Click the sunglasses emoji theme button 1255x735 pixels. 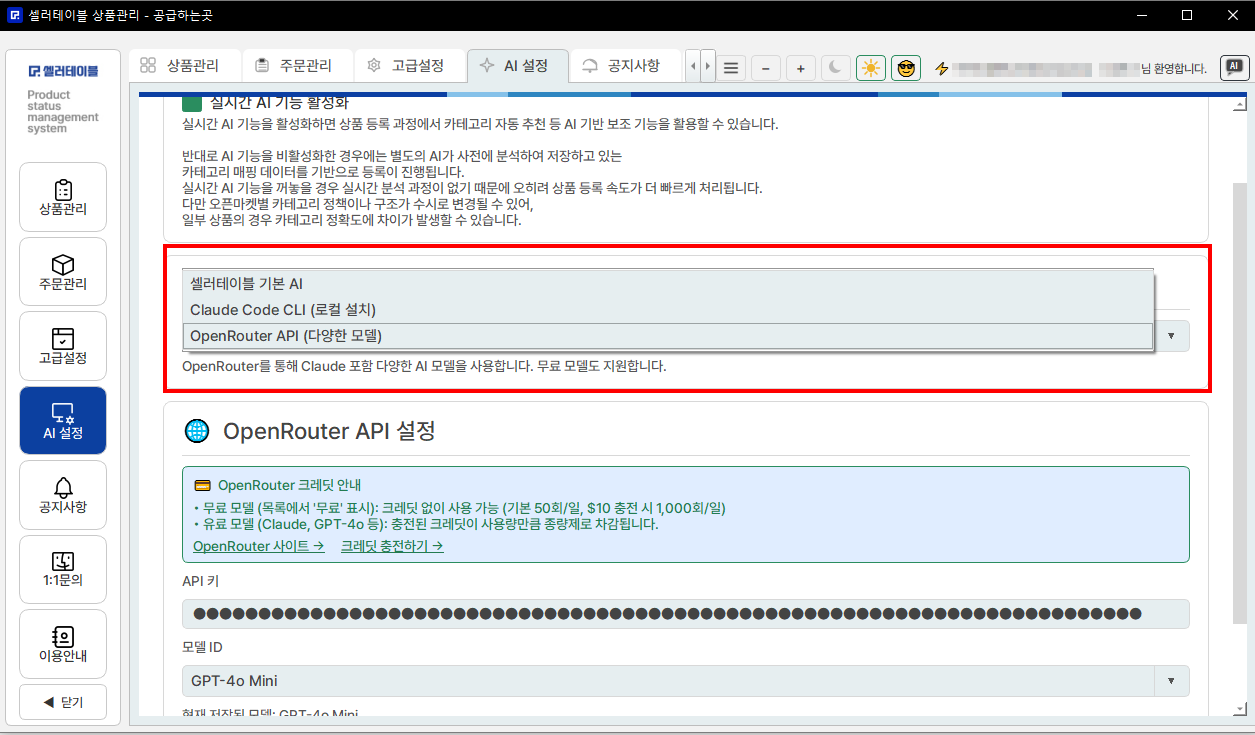click(906, 68)
